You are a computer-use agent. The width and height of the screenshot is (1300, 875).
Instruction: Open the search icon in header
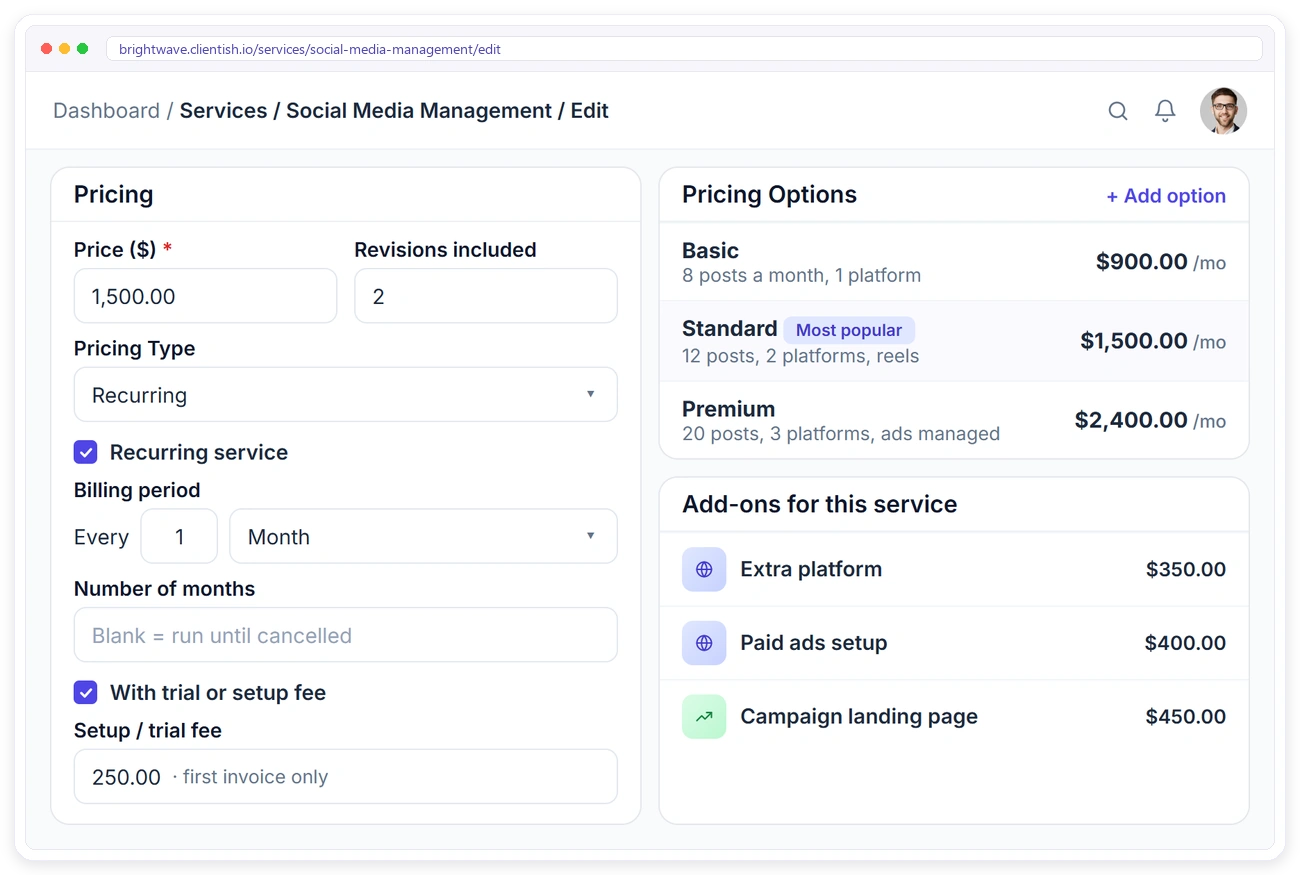click(x=1118, y=111)
